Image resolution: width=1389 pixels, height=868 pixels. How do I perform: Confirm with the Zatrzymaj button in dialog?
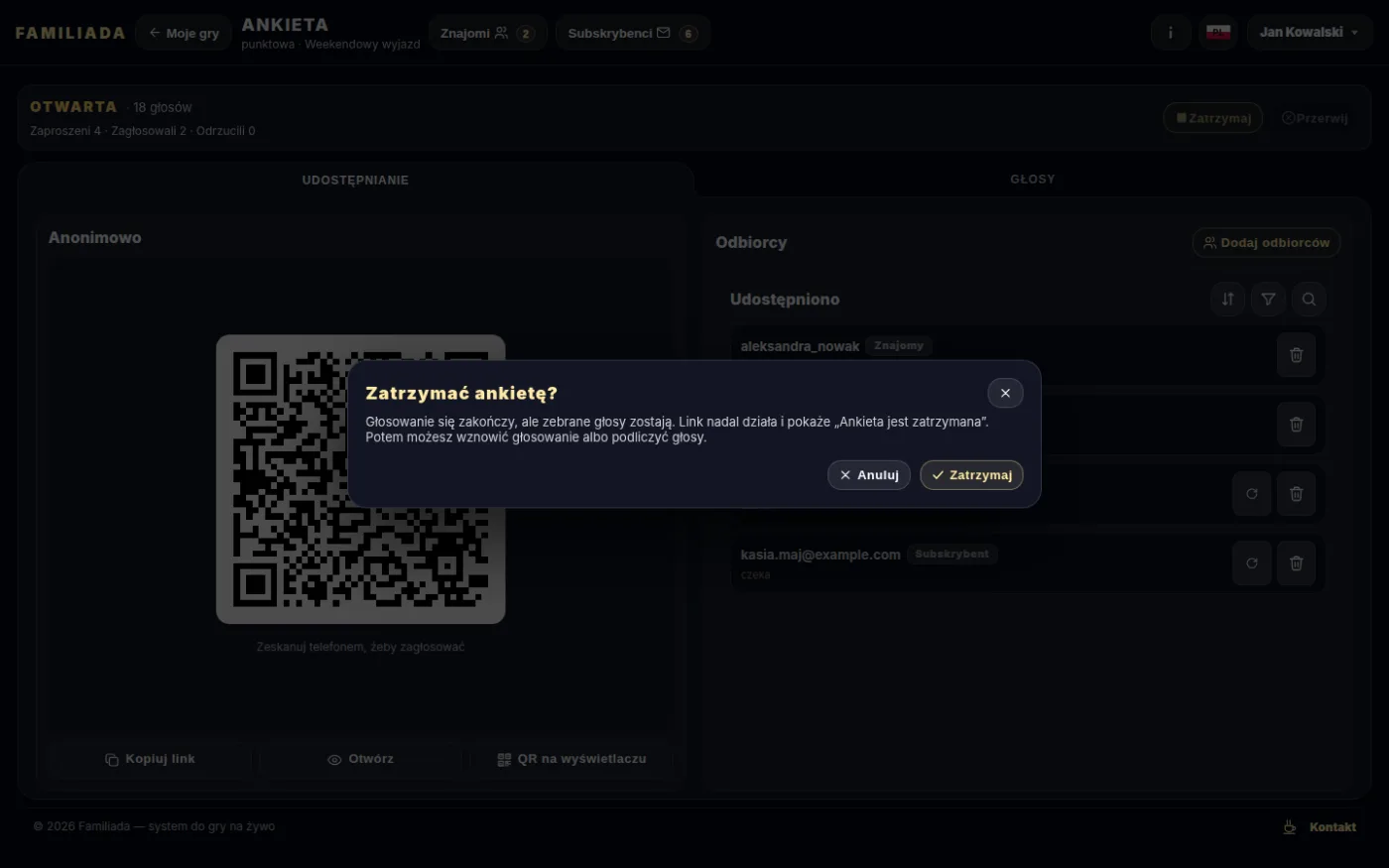(971, 475)
